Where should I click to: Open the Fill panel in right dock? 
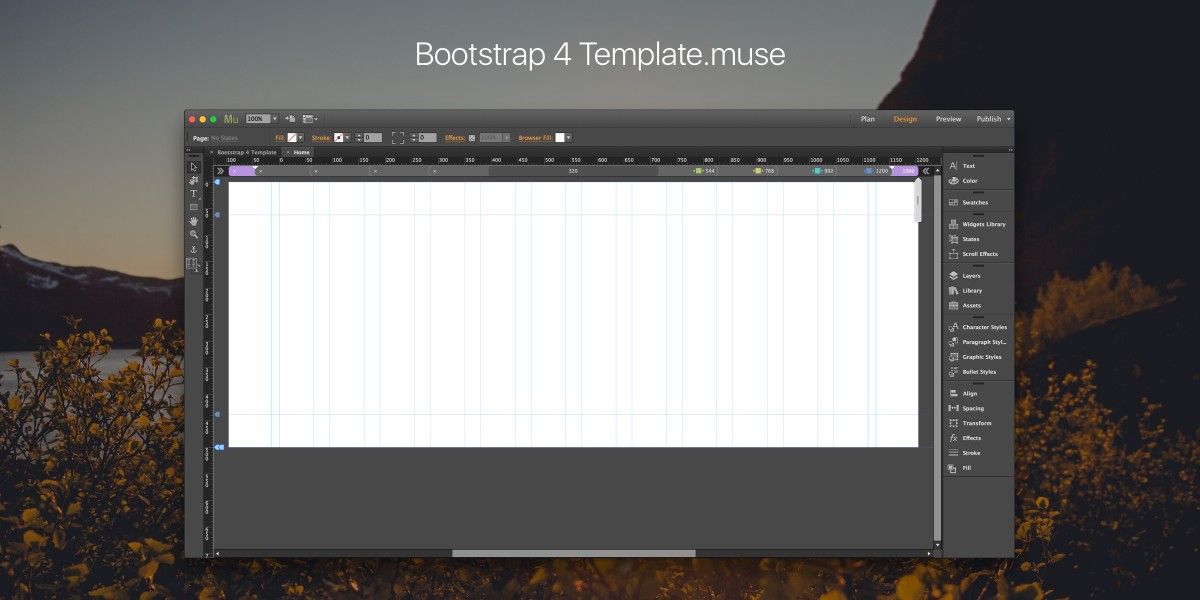[960, 468]
